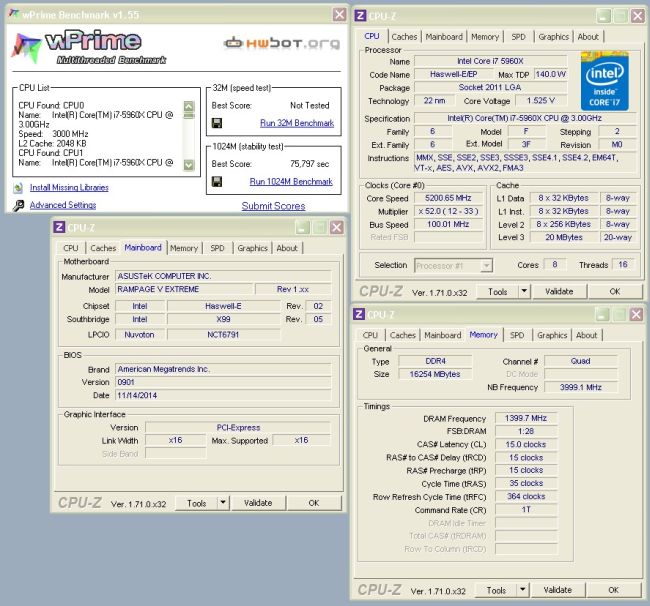Switch to the CPU tab in the Mainboard window

pos(70,248)
